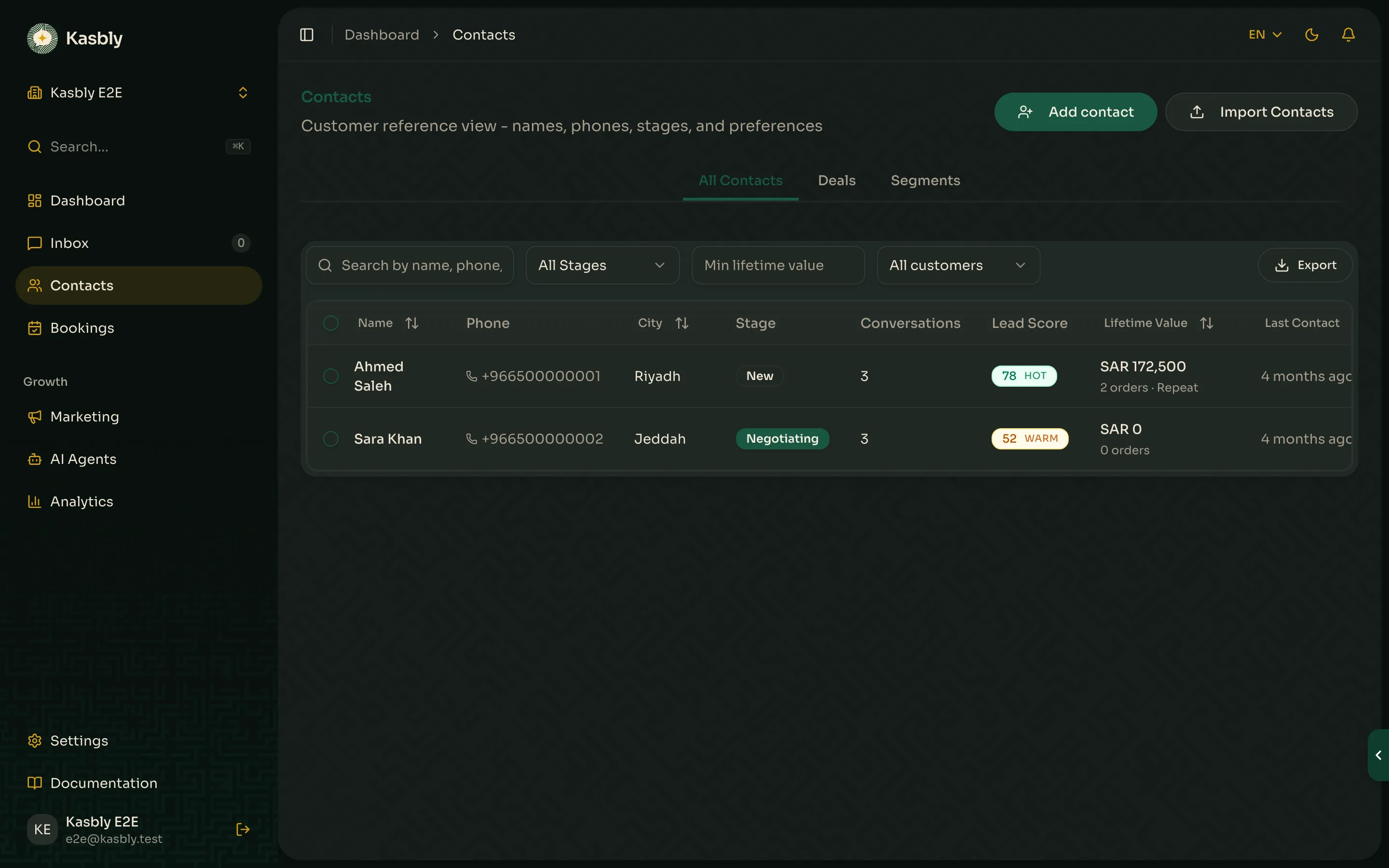1389x868 pixels.
Task: Click the sidebar Search box
Action: pyautogui.click(x=139, y=147)
